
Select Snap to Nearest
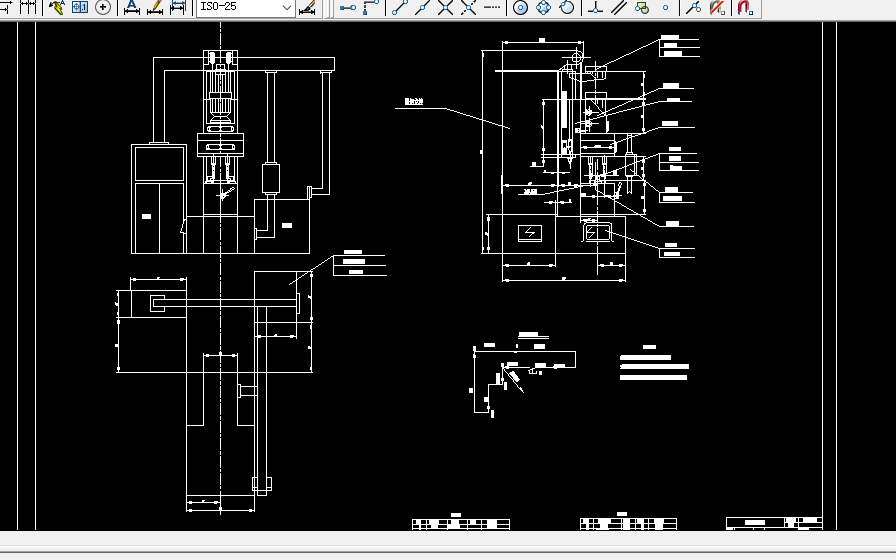pos(694,7)
